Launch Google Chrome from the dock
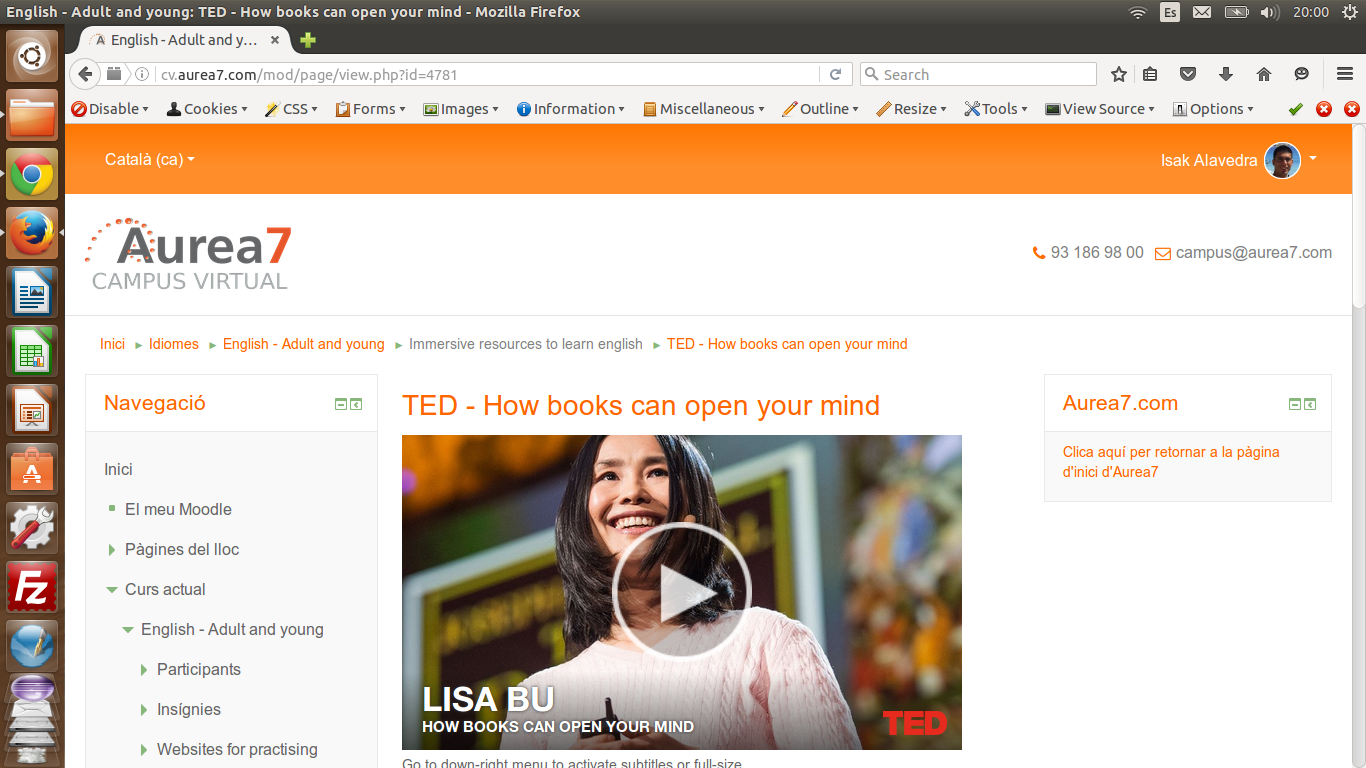This screenshot has width=1366, height=768. (33, 176)
